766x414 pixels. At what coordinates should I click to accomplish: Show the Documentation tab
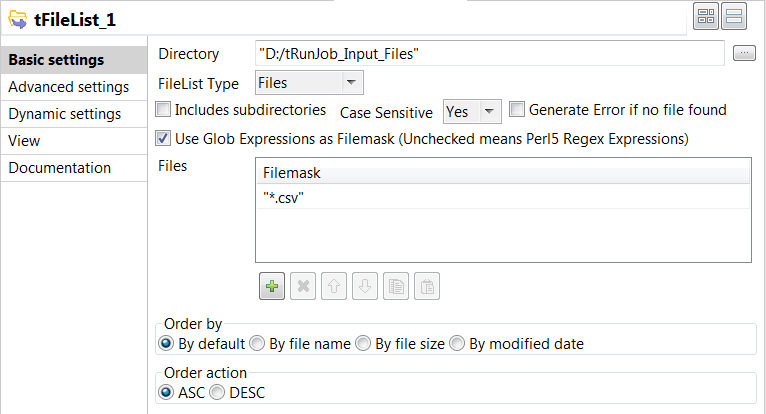click(x=60, y=168)
